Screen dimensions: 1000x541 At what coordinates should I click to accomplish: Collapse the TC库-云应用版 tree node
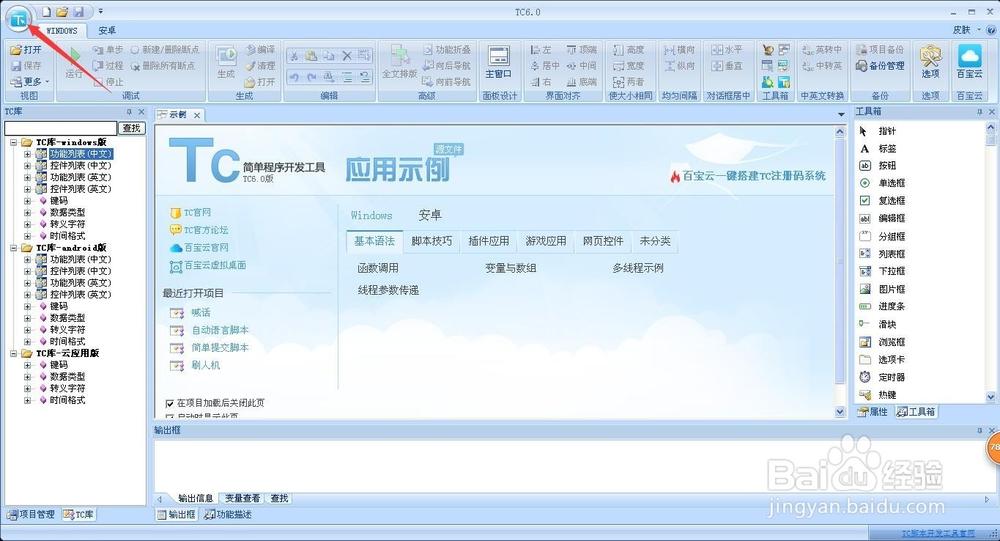coord(13,353)
